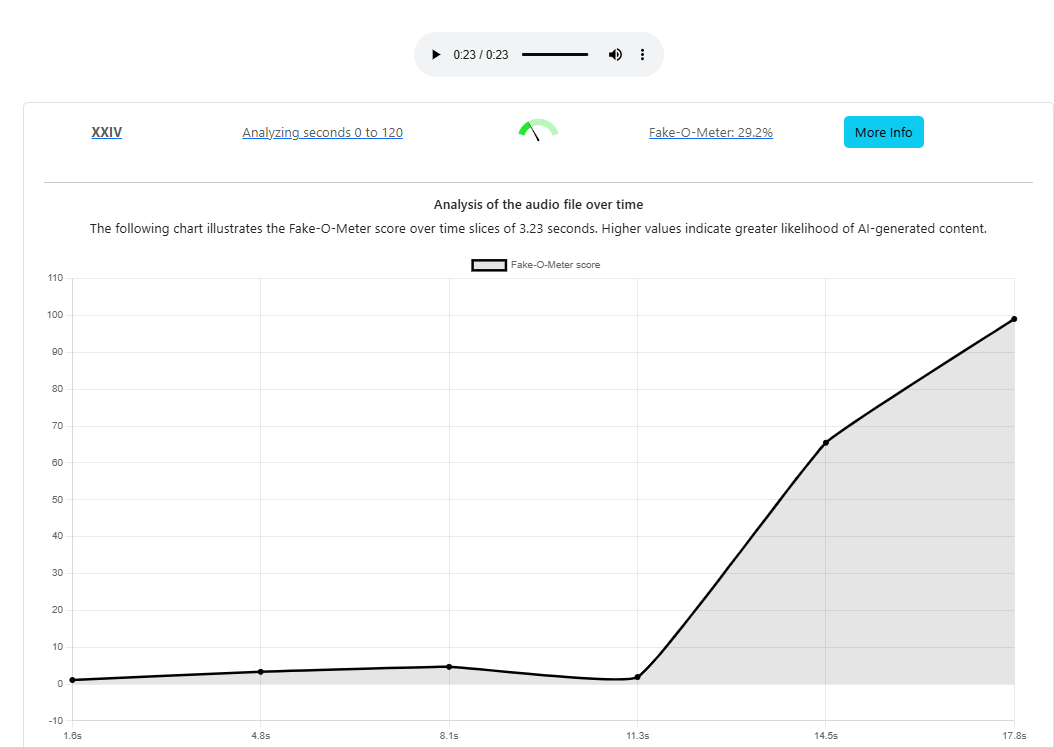Select the chart data point at 4.8s
This screenshot has width=1054, height=747.
click(260, 672)
